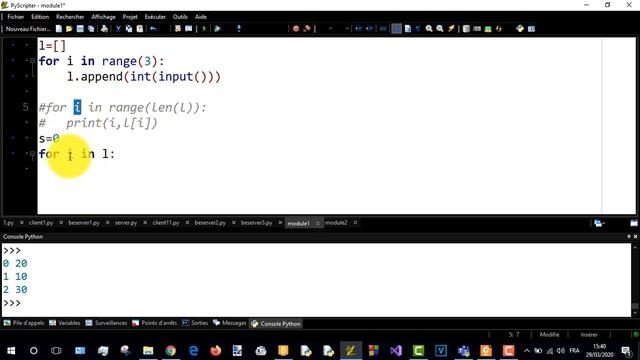
Task: Click the last console prompt >>>
Action: [12, 303]
